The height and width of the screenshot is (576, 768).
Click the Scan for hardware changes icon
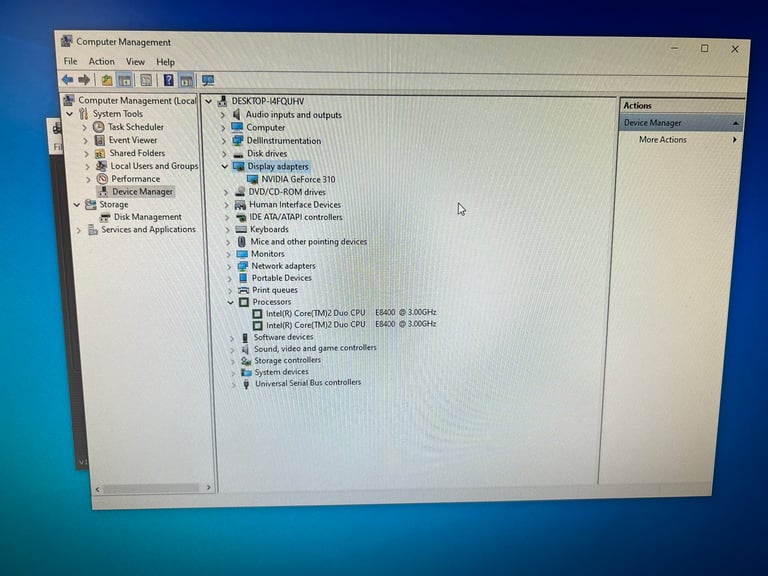(x=208, y=81)
